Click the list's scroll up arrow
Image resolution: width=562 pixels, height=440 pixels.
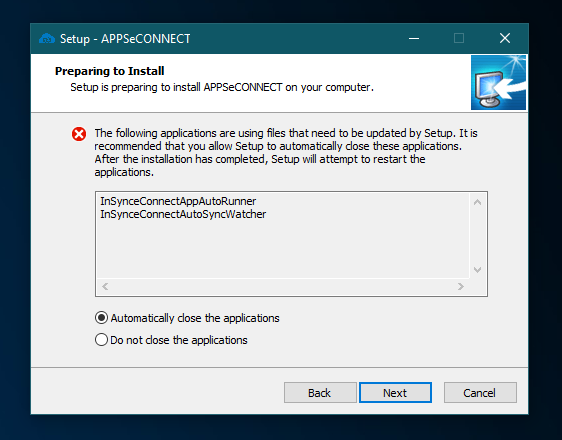[x=477, y=202]
